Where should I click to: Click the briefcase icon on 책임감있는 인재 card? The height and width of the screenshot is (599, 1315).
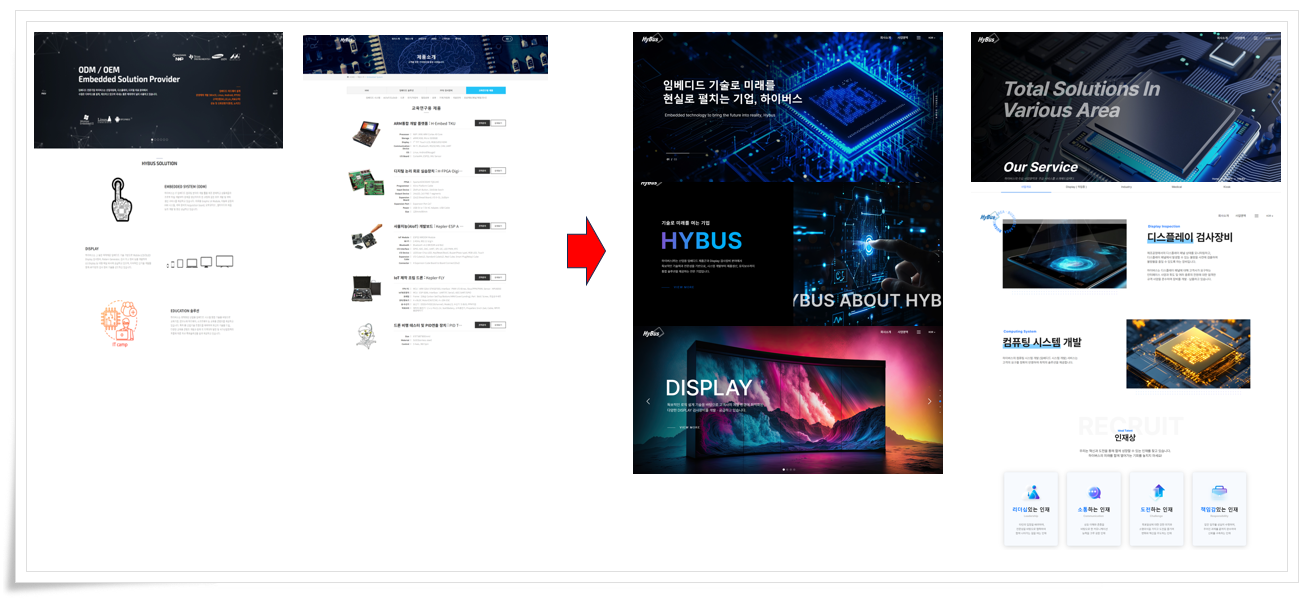(x=1219, y=492)
